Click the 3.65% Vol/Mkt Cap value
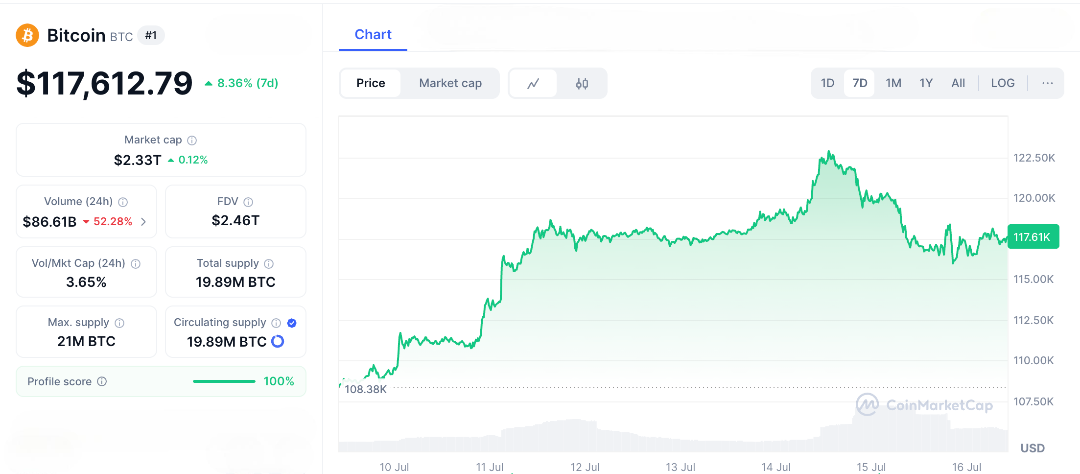Viewport: 1080px width, 474px height. click(86, 282)
